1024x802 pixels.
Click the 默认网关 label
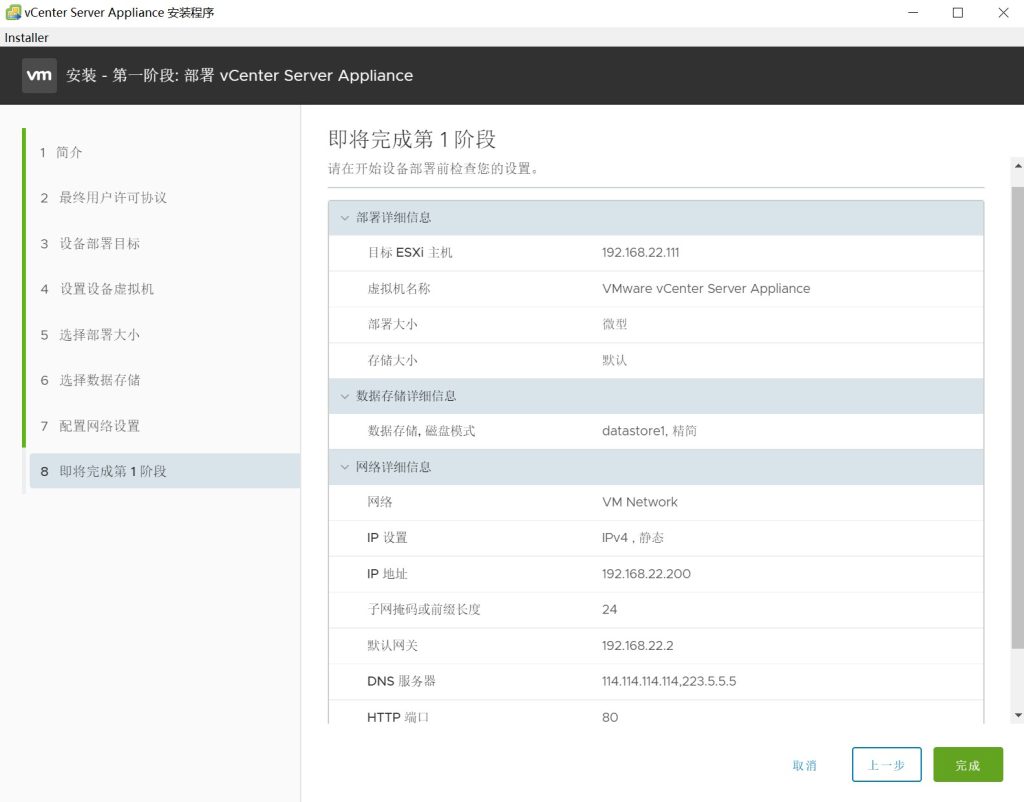pos(392,645)
